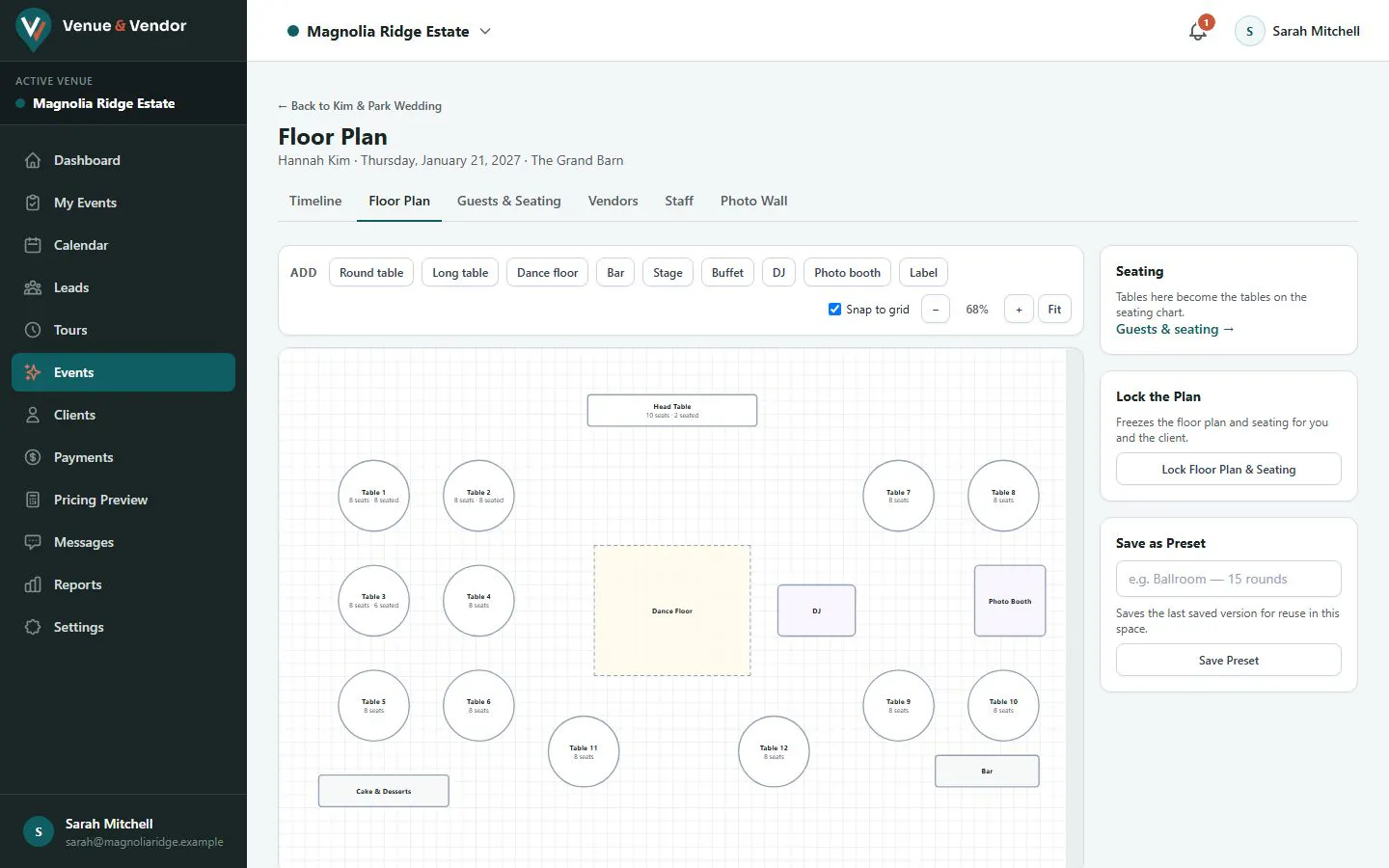Click the Events sparkle icon

click(33, 372)
